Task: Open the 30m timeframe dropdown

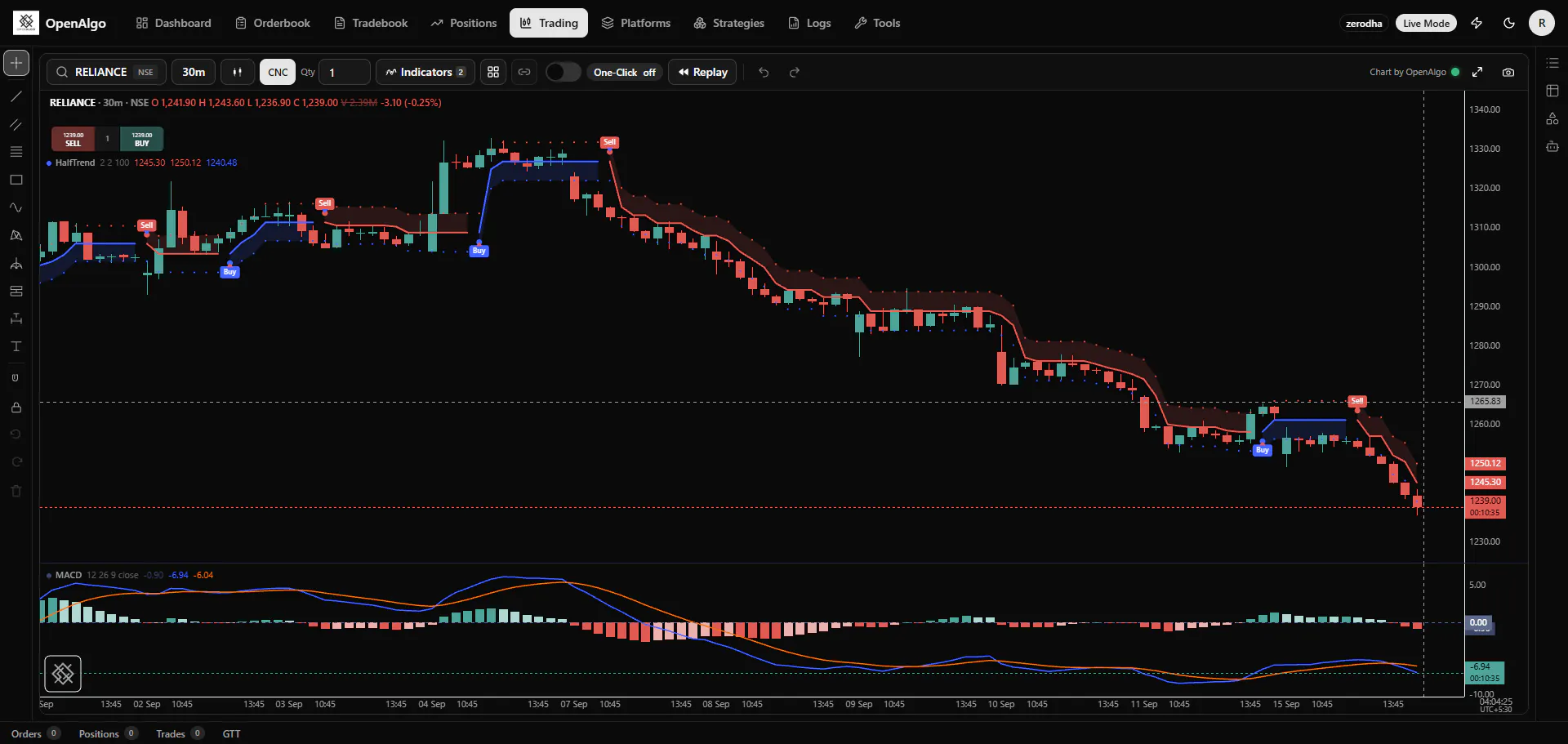Action: click(194, 72)
